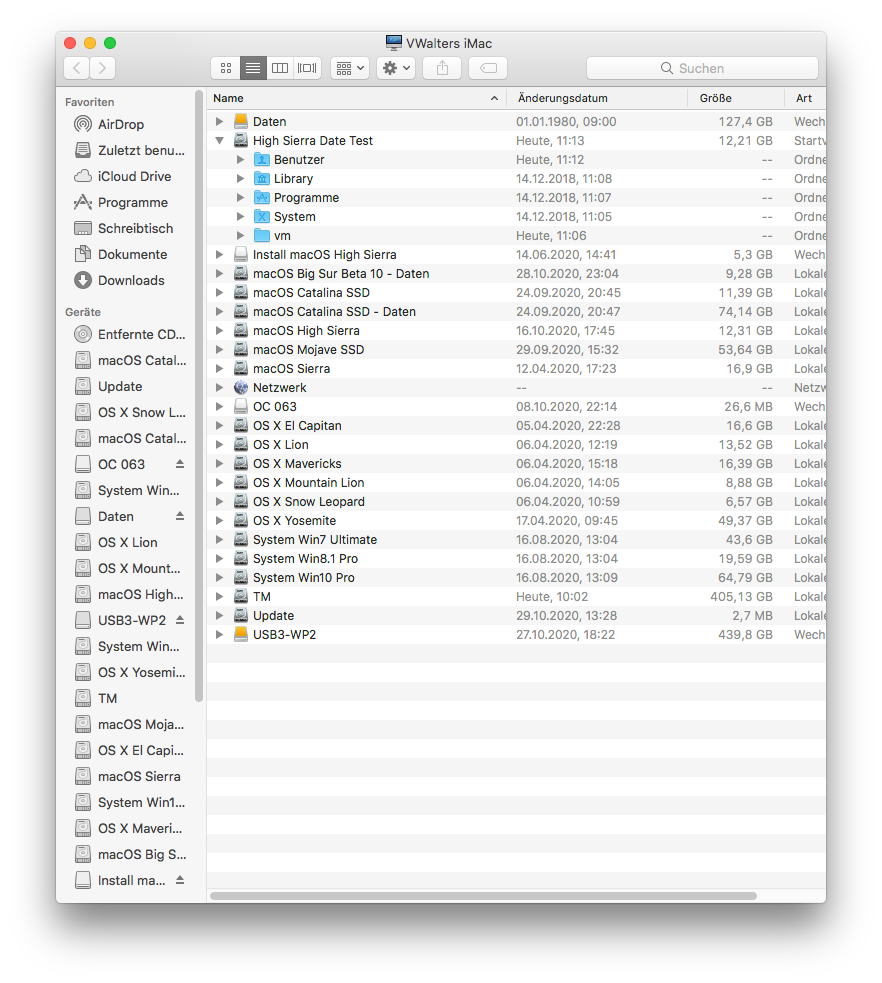This screenshot has height=983, width=882.
Task: Click the Suchen search field
Action: pos(702,68)
